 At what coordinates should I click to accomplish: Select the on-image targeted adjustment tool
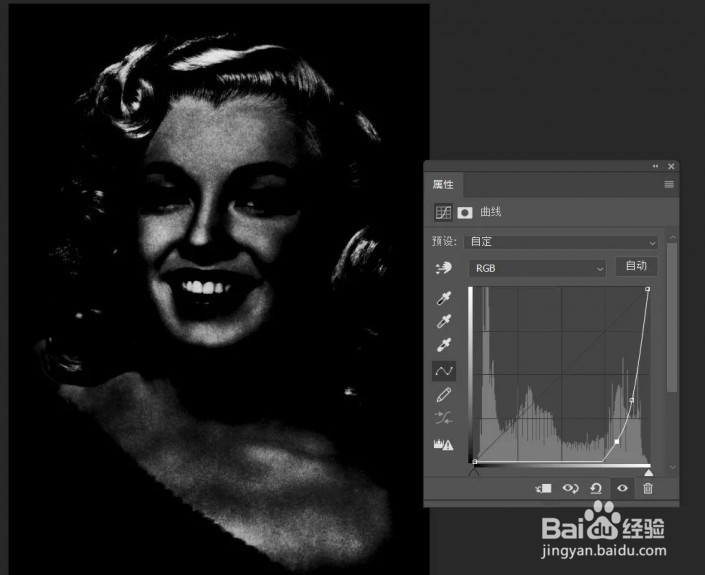(x=443, y=268)
